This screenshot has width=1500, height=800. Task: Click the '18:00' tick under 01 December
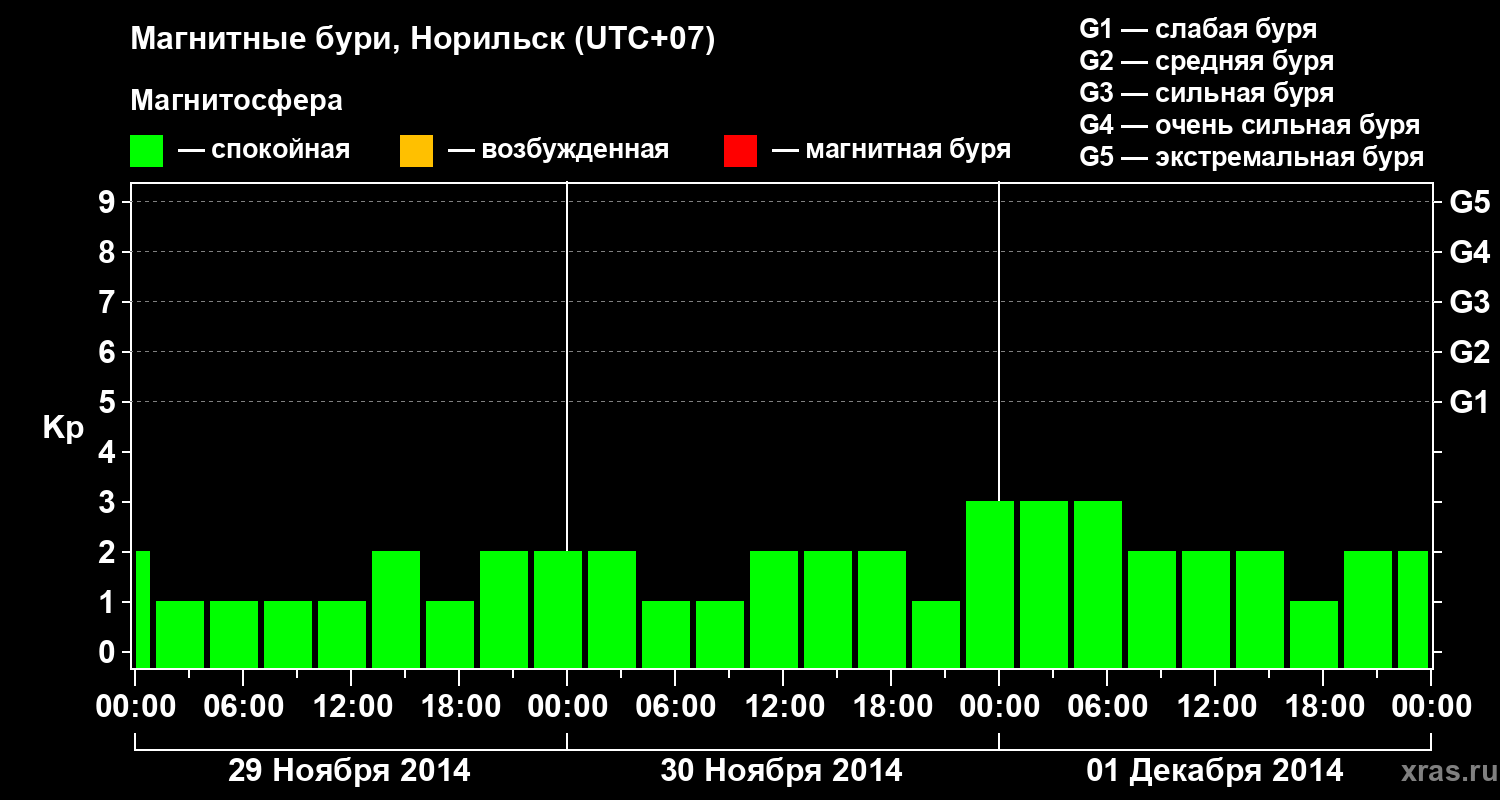[x=1323, y=707]
